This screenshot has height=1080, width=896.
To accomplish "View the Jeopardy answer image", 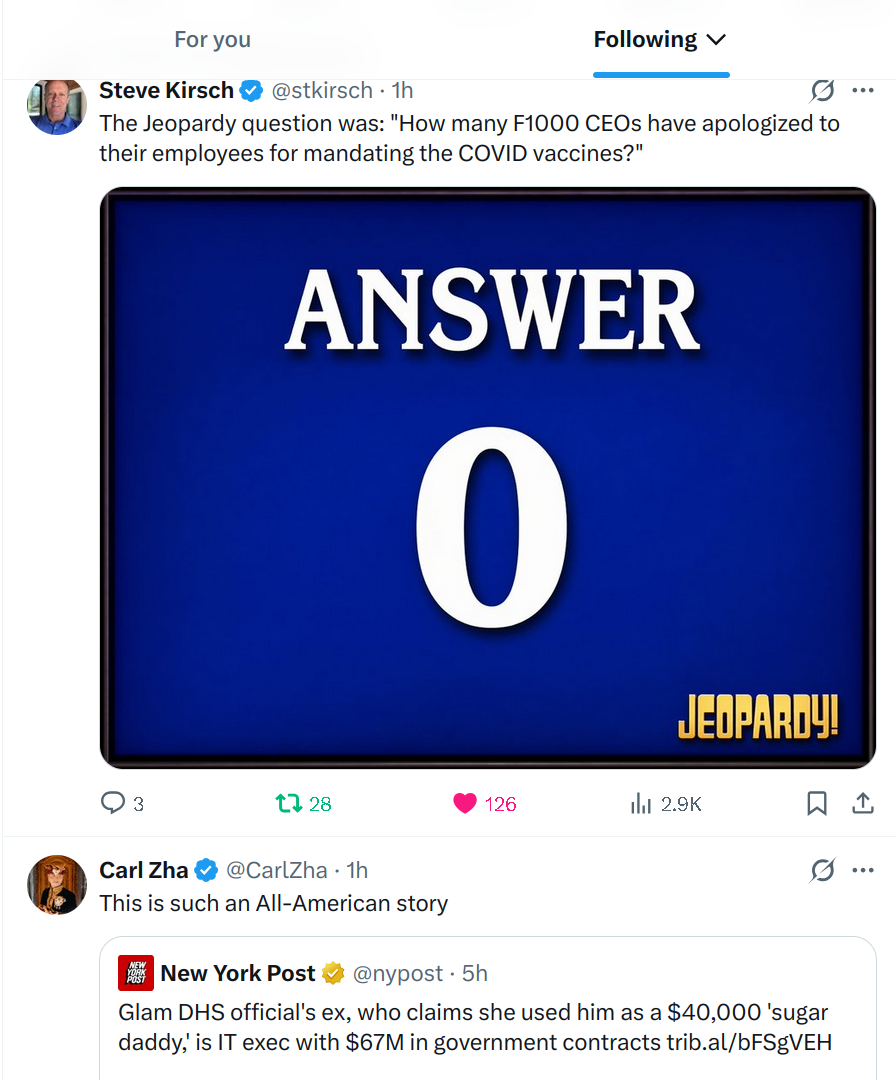I will click(x=488, y=478).
